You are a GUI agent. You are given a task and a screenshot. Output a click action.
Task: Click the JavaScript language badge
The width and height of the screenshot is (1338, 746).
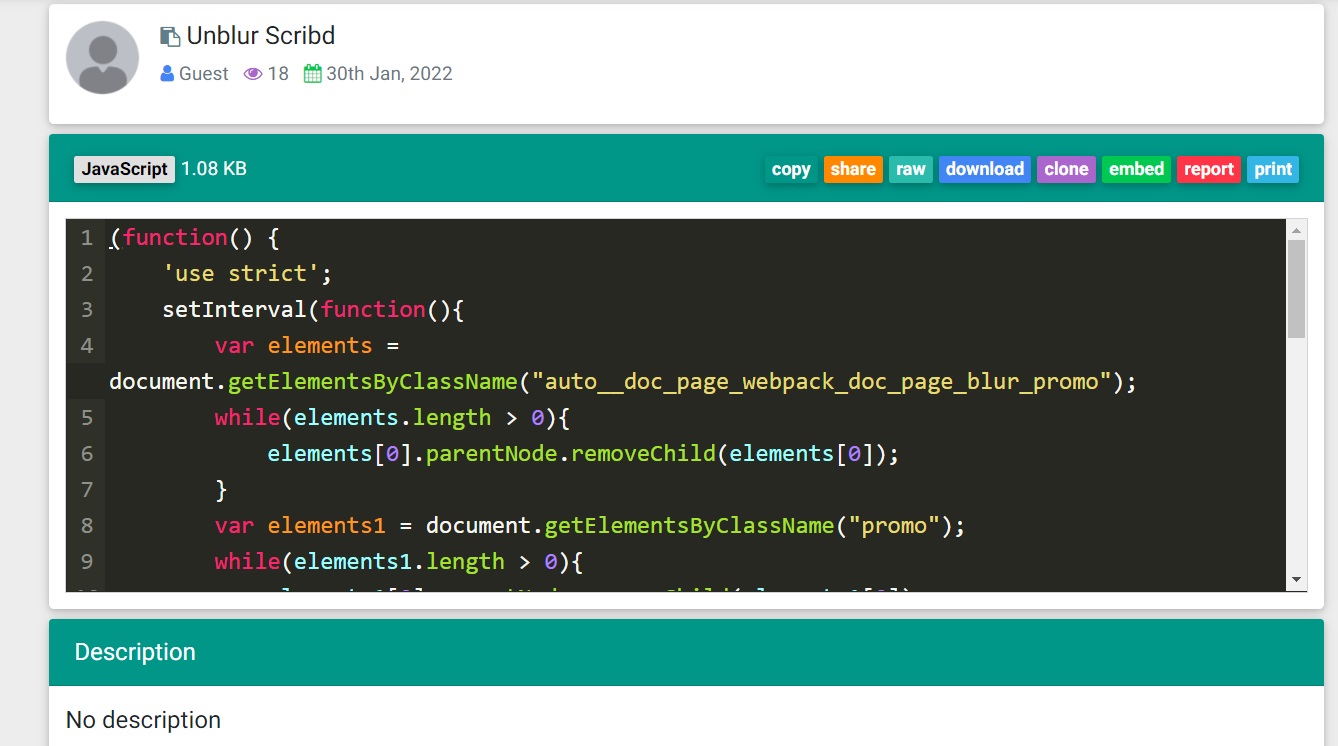pyautogui.click(x=124, y=169)
